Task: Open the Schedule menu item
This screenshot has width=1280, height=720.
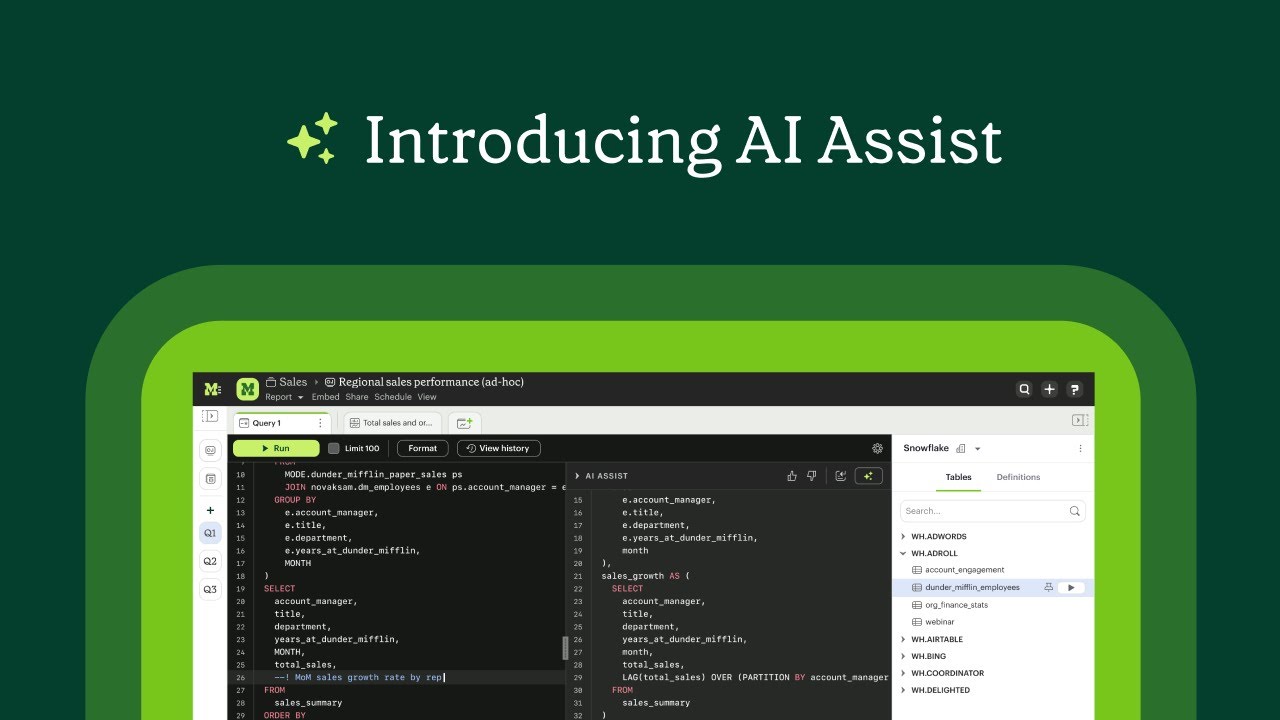Action: tap(393, 397)
